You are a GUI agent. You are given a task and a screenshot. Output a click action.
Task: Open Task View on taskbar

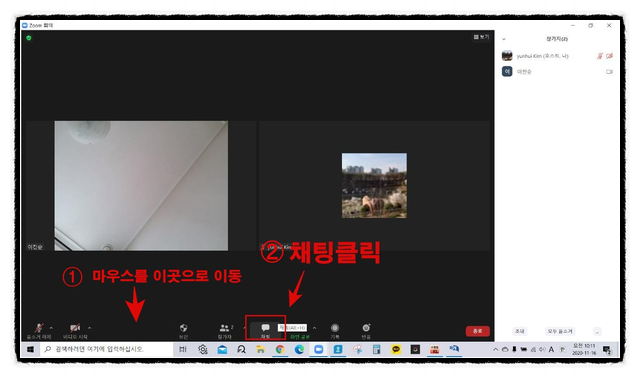183,349
